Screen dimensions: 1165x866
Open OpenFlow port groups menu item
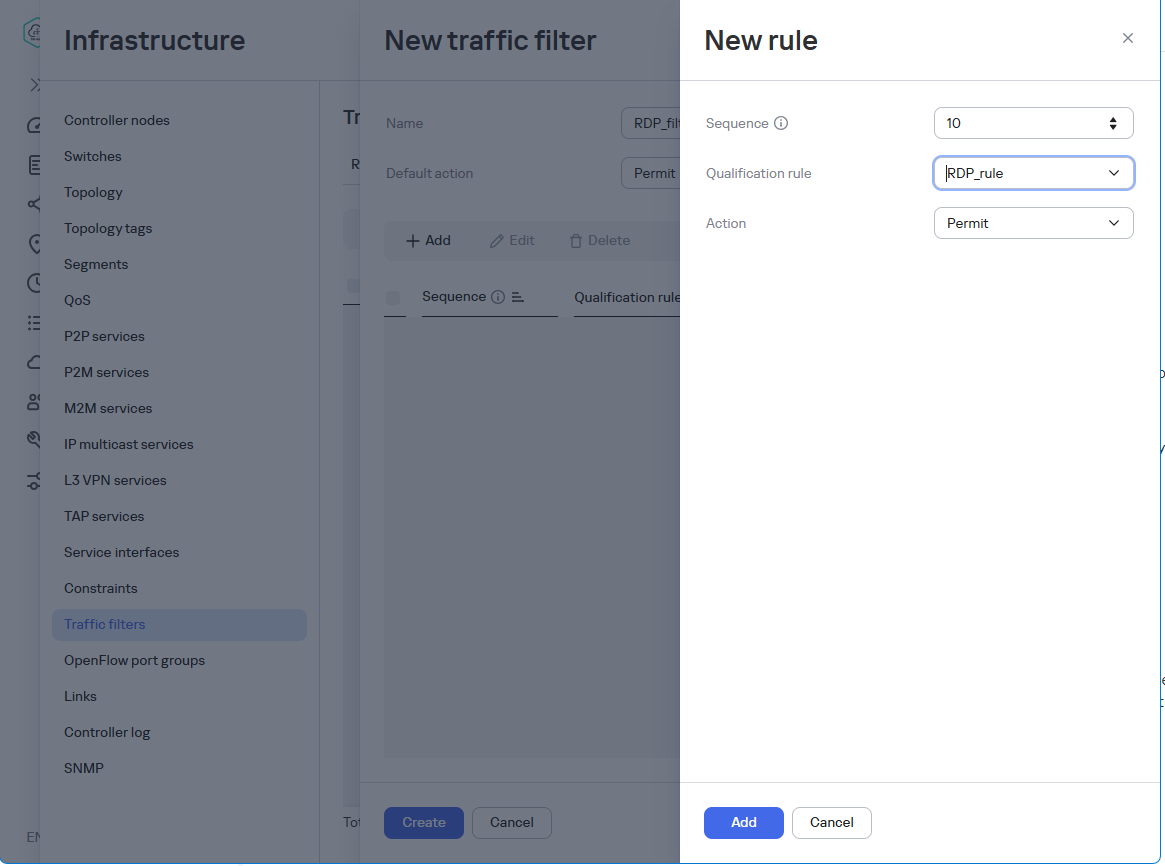pyautogui.click(x=134, y=661)
